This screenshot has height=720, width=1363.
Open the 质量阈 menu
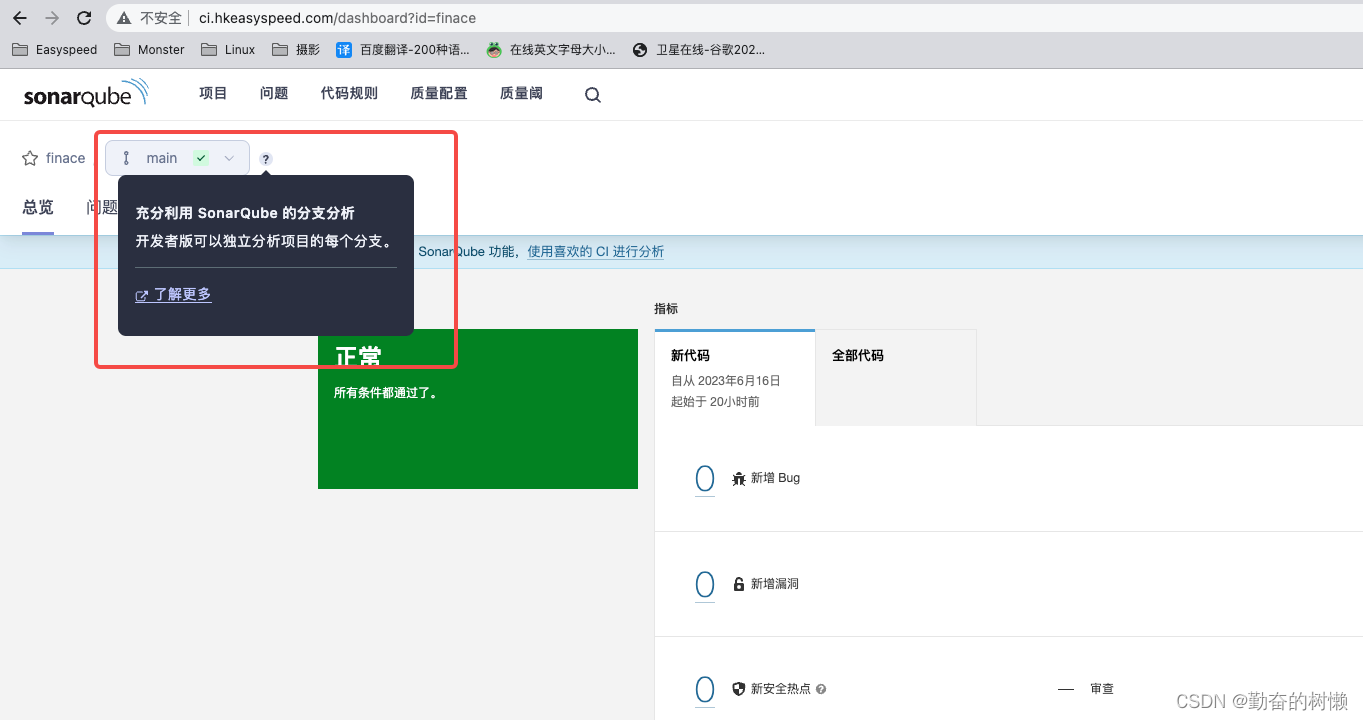click(x=521, y=94)
